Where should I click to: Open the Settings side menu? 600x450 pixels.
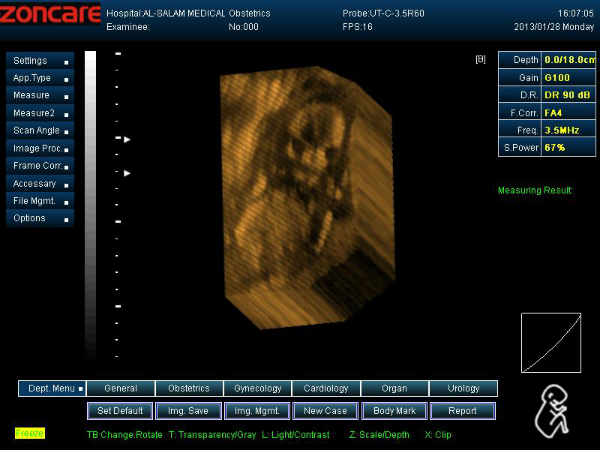(x=40, y=61)
